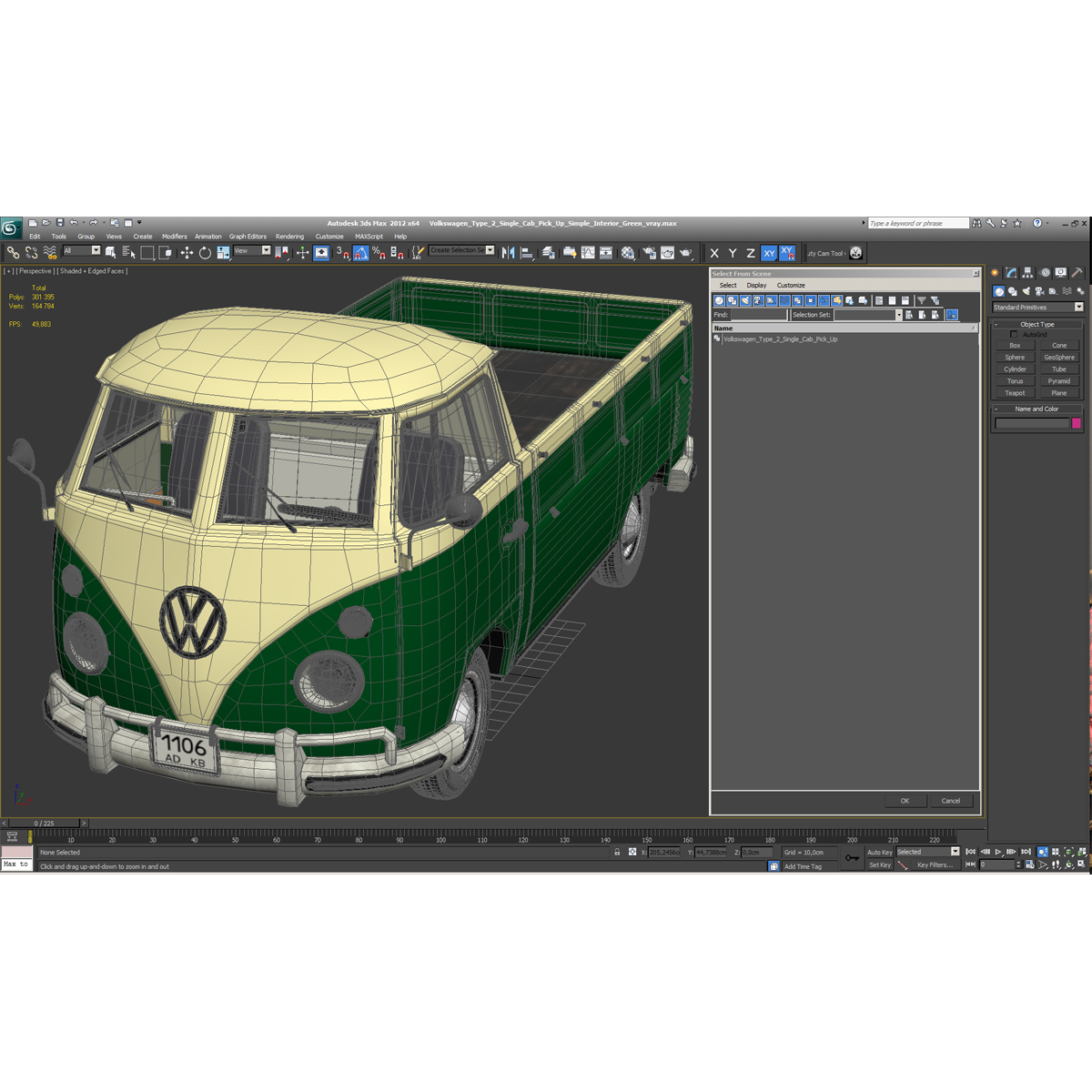
Task: Open the Modify command panel tab
Action: click(1011, 273)
